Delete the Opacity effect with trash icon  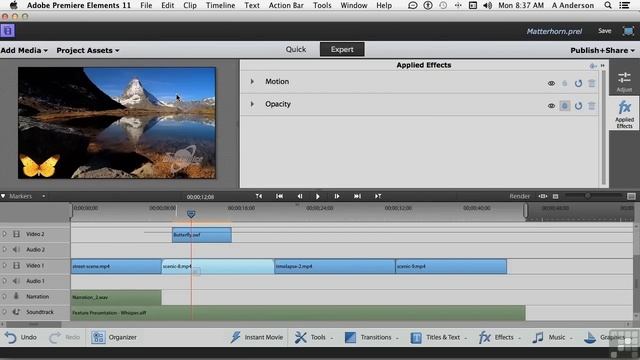591,106
